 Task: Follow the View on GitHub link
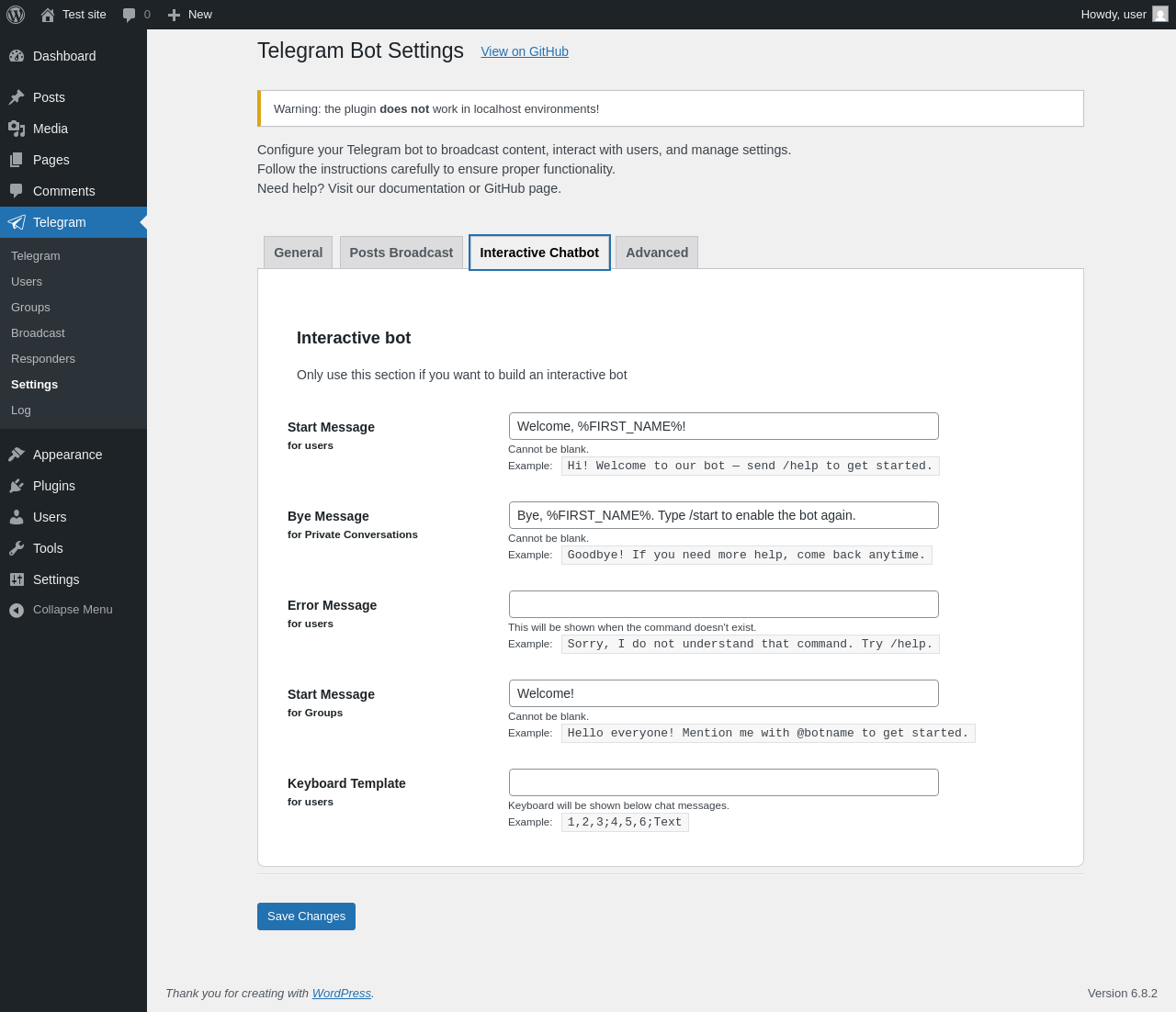(x=525, y=51)
